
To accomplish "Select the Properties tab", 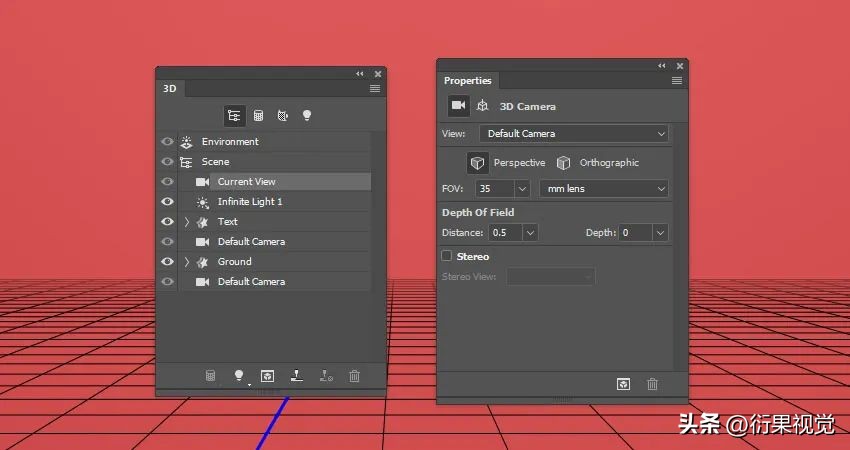I will (x=467, y=81).
